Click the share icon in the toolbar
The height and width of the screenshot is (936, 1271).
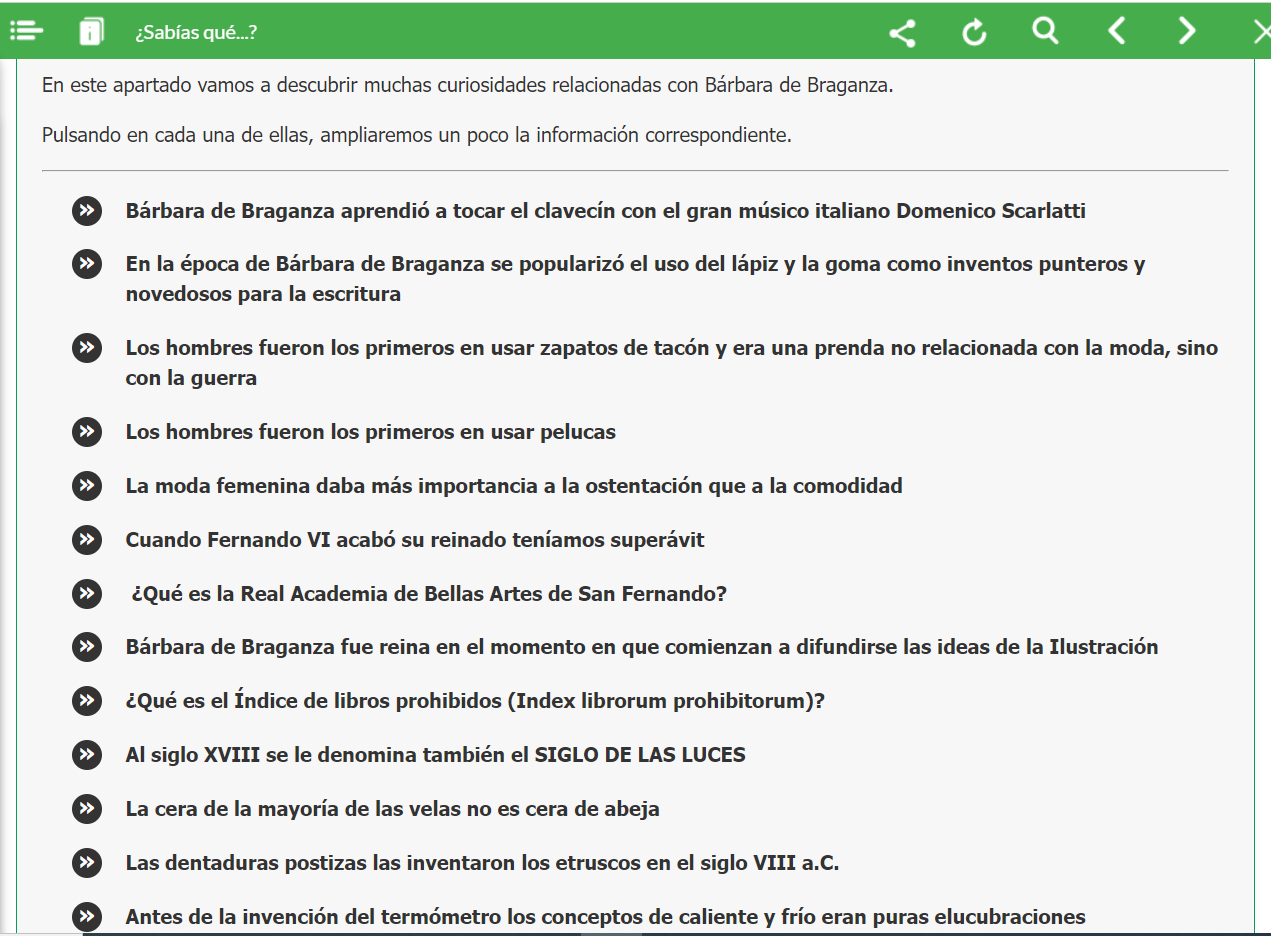902,33
